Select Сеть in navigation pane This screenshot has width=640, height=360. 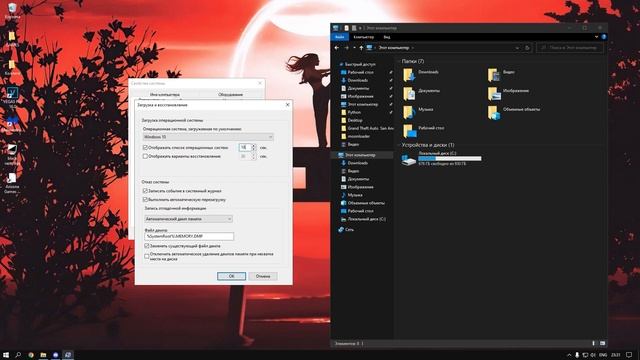click(346, 229)
